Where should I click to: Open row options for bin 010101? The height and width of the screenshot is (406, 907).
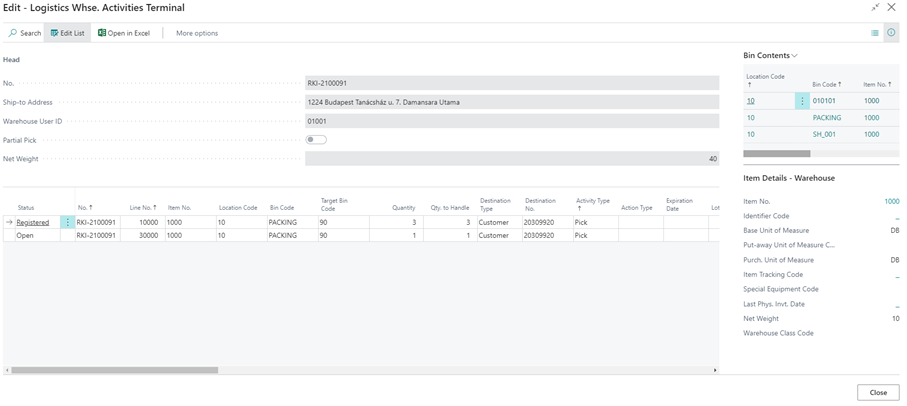(802, 101)
